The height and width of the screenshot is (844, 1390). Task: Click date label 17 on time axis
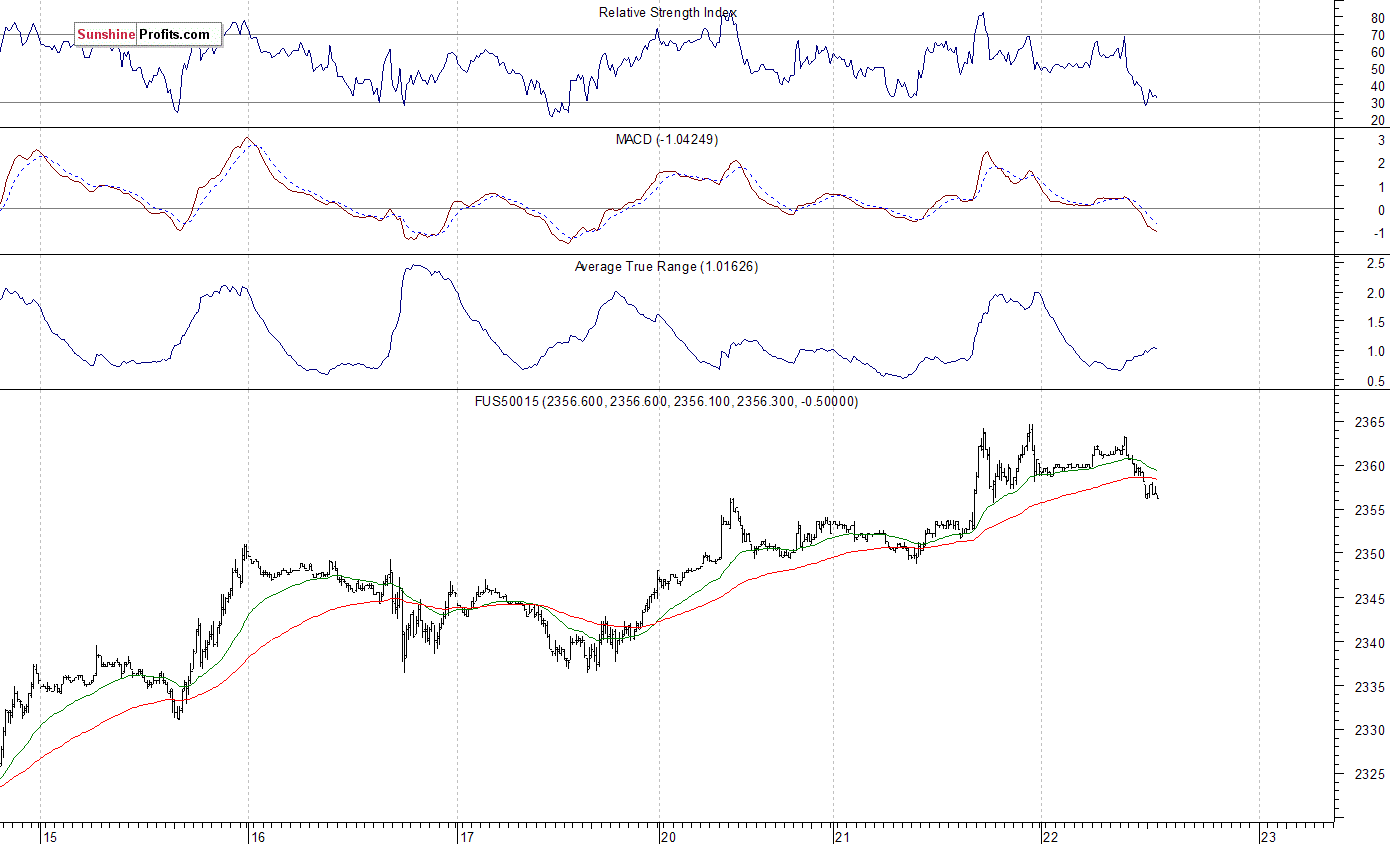pyautogui.click(x=466, y=836)
